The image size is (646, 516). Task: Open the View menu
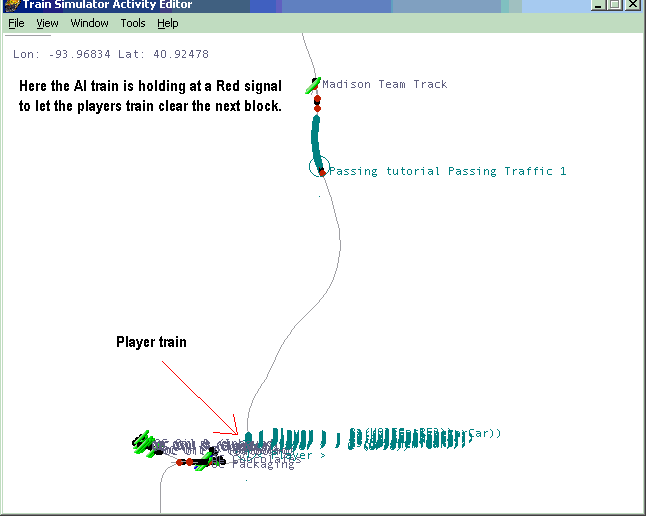pos(47,23)
